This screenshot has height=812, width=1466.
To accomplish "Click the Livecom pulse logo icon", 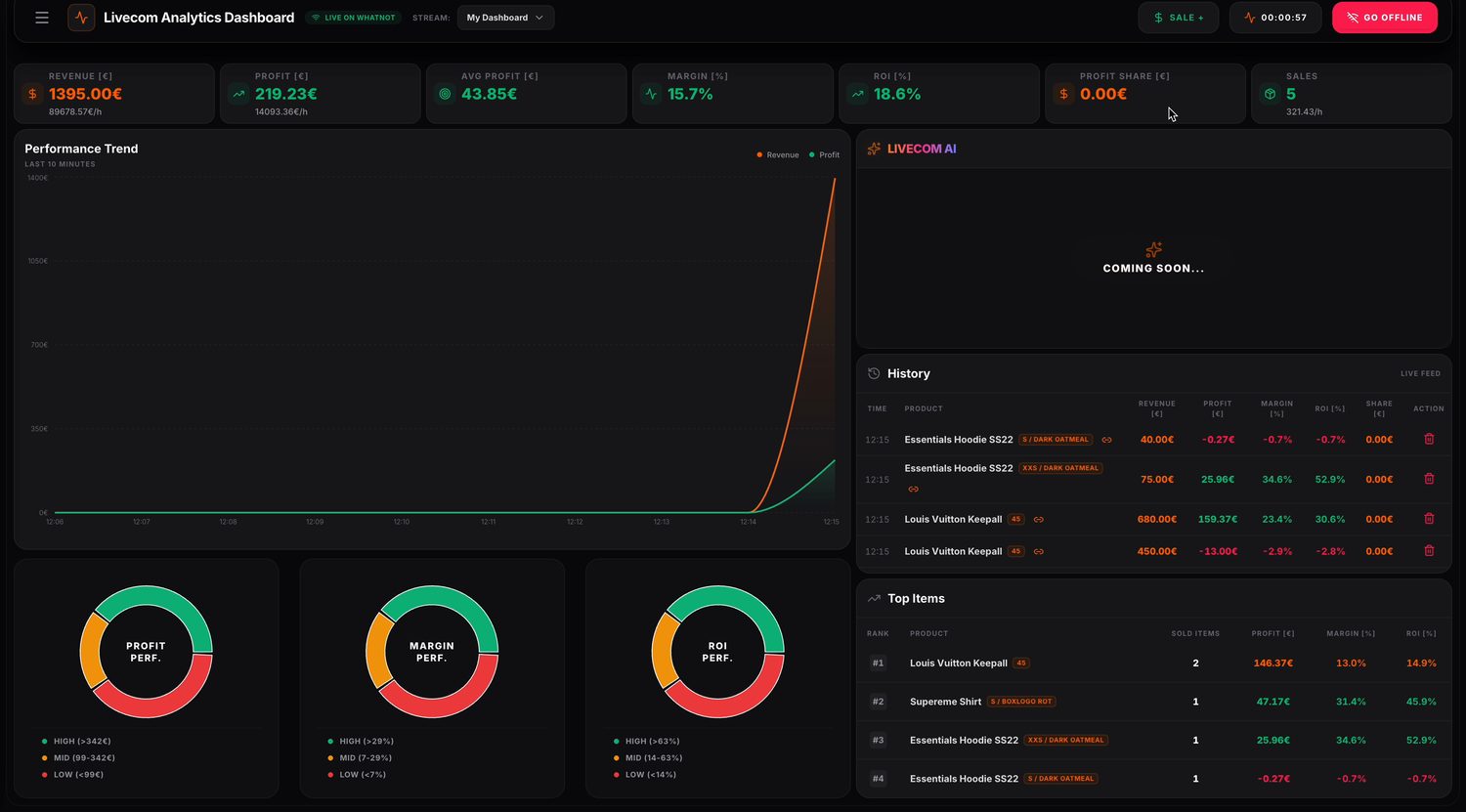I will 81,18.
